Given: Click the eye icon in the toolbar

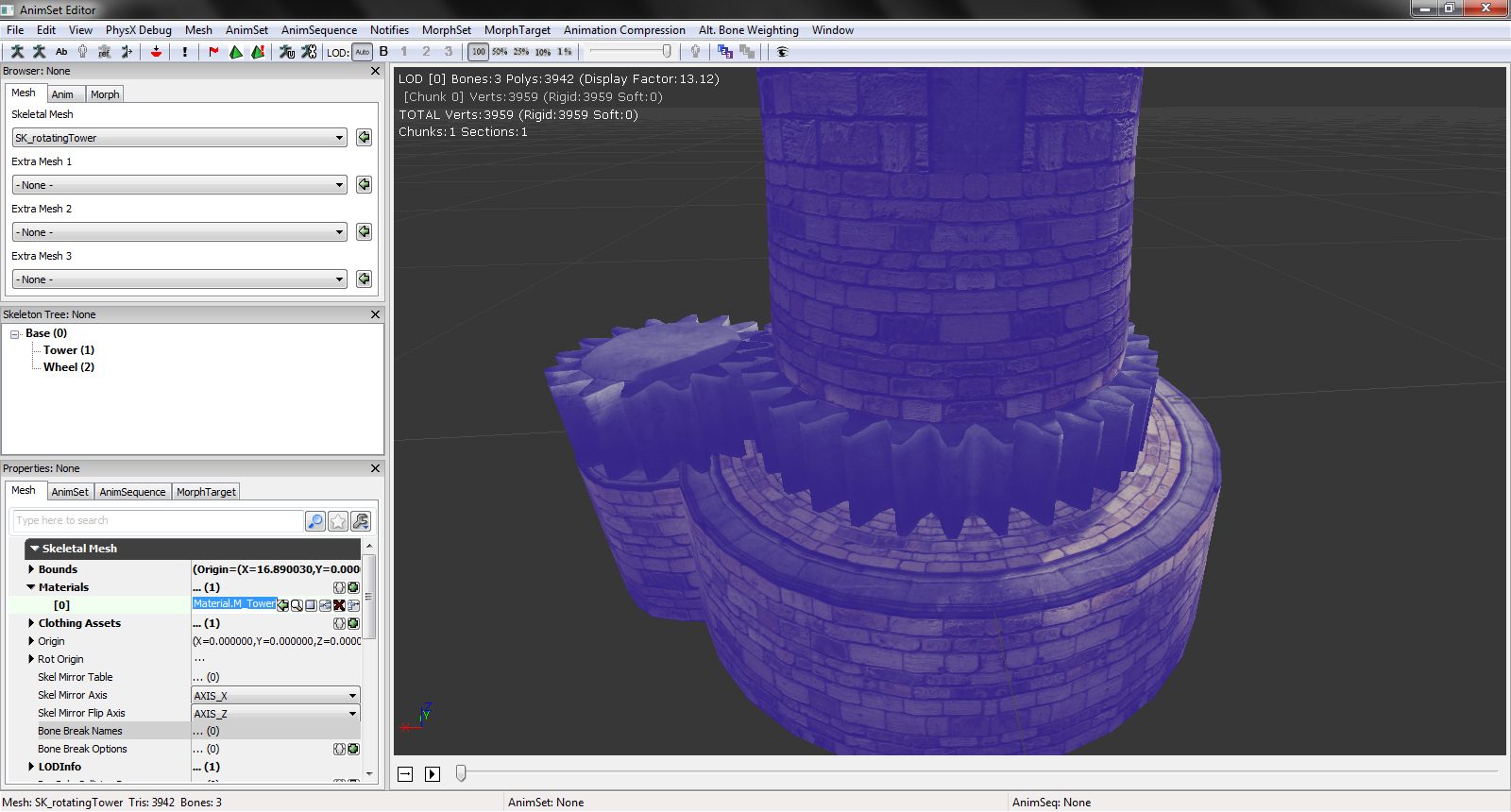Looking at the screenshot, I should [782, 52].
